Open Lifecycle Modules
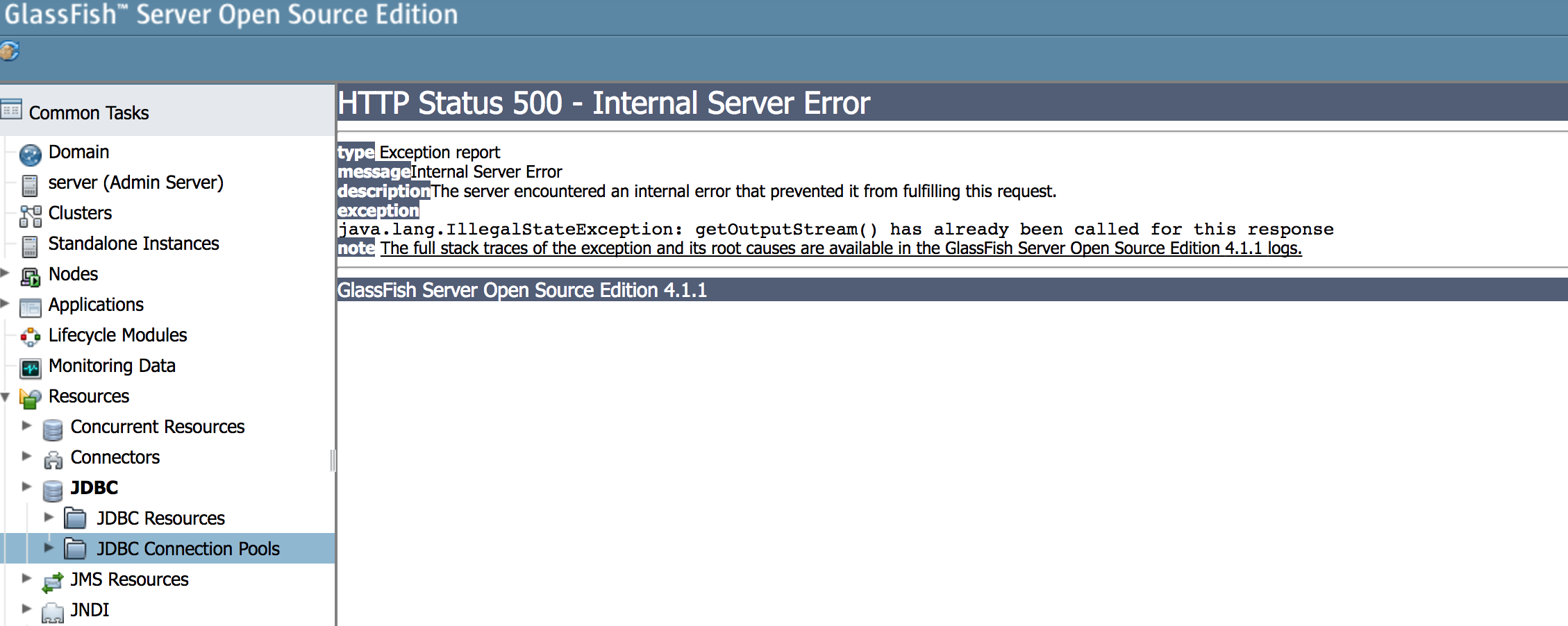 [118, 335]
